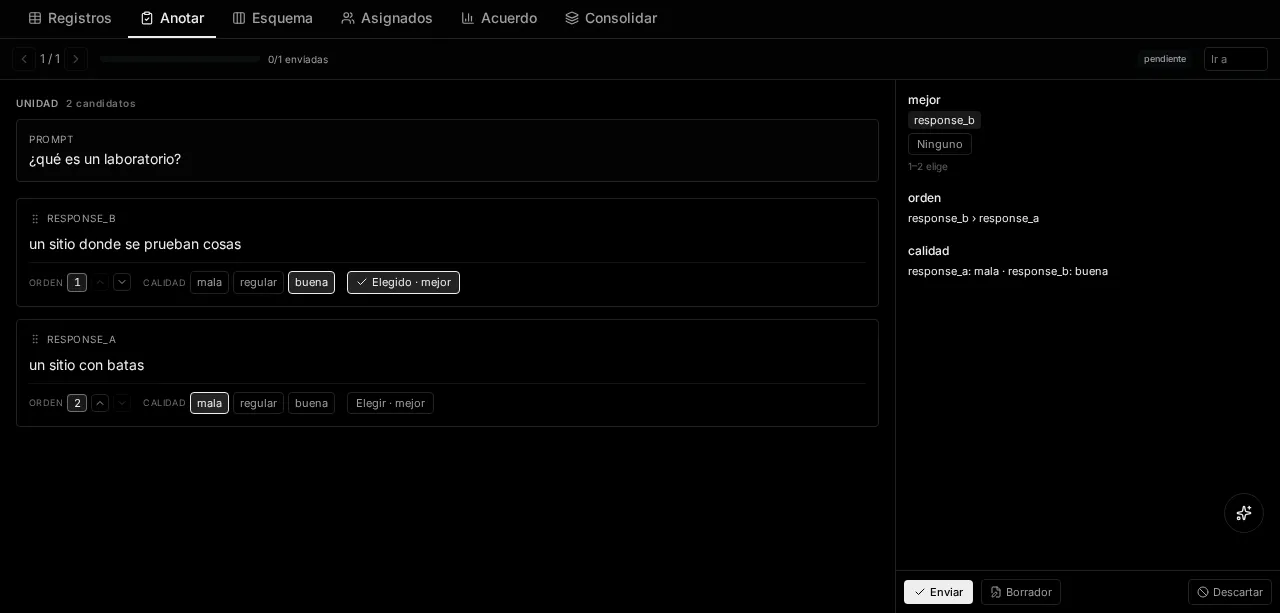Open the Acuerdo tab
The height and width of the screenshot is (613, 1280).
click(499, 18)
